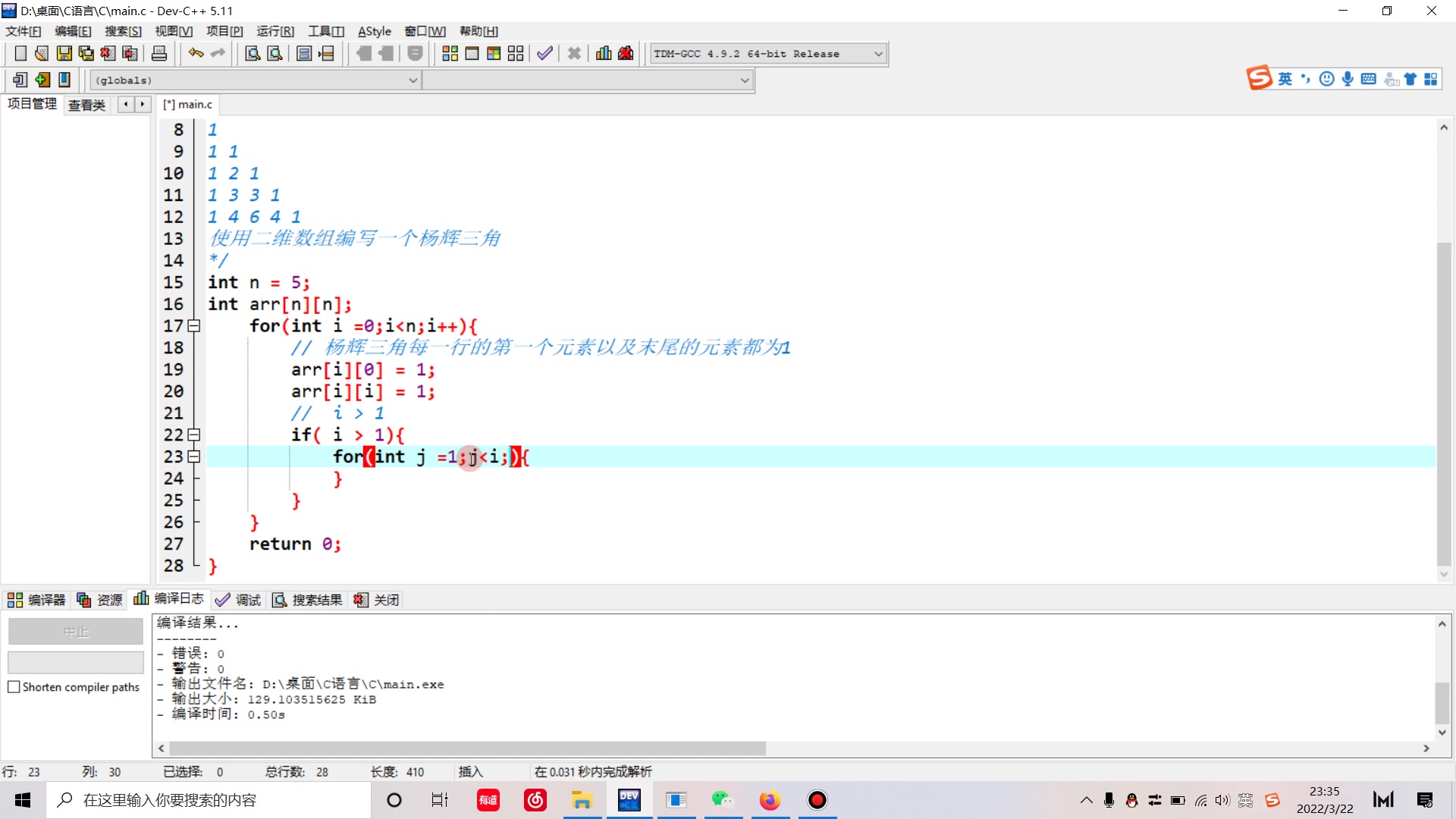
Task: Click the Compile and Run icon
Action: 494,53
